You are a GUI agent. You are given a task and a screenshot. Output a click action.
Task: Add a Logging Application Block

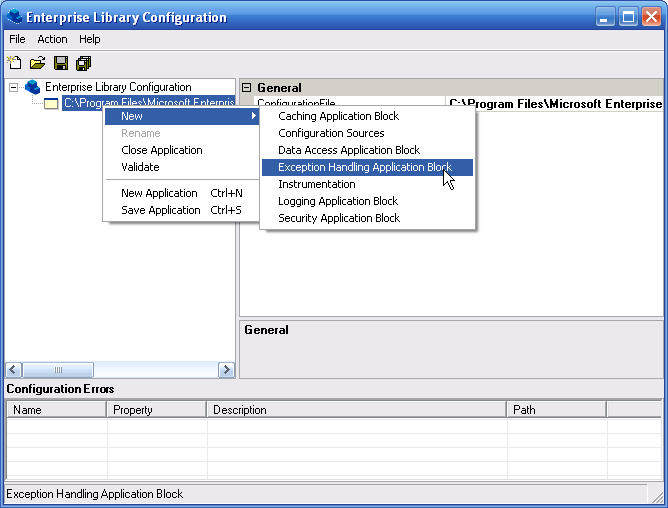tap(338, 201)
